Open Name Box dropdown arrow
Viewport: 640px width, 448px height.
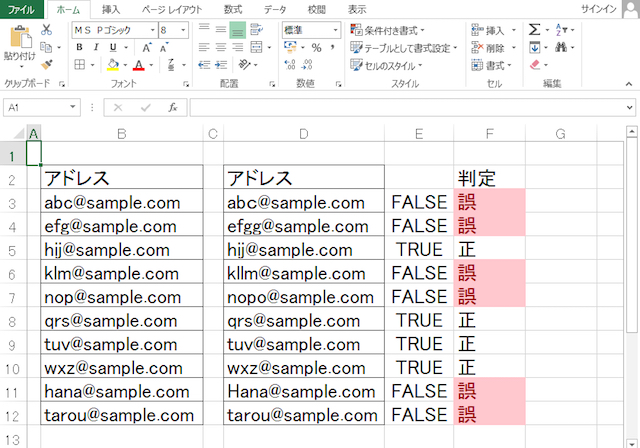tap(73, 107)
